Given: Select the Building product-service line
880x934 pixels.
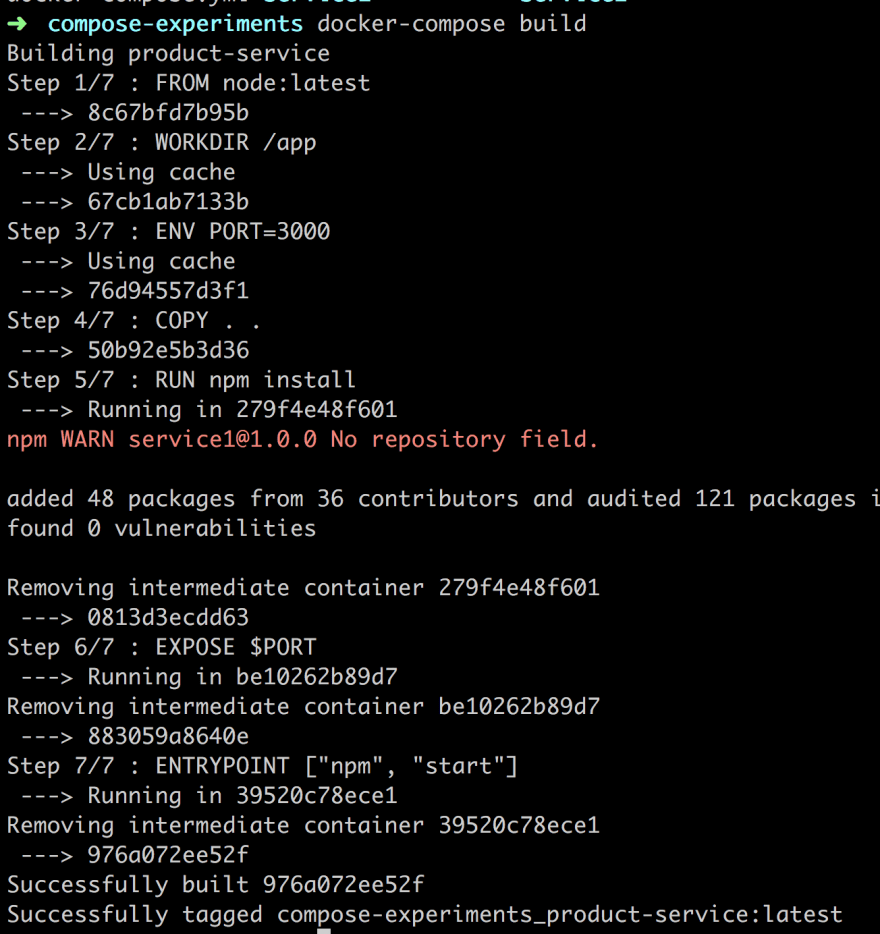Looking at the screenshot, I should [168, 53].
